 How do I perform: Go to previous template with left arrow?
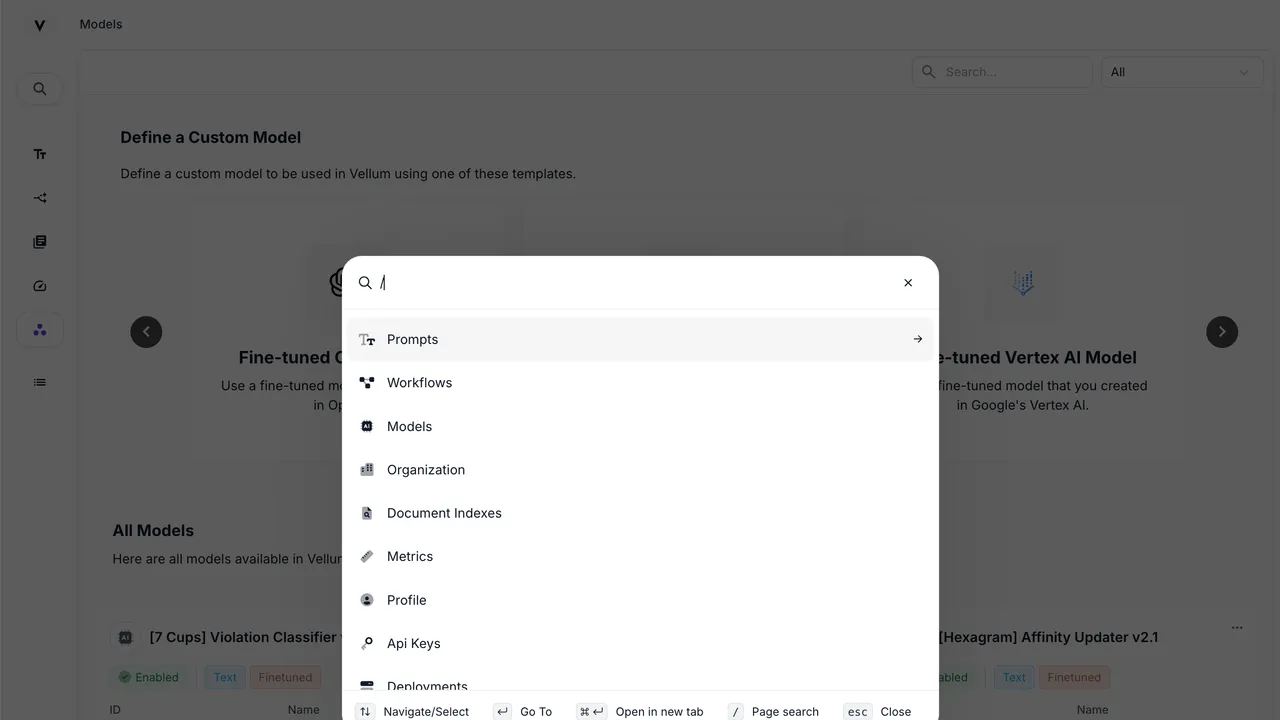(x=146, y=332)
